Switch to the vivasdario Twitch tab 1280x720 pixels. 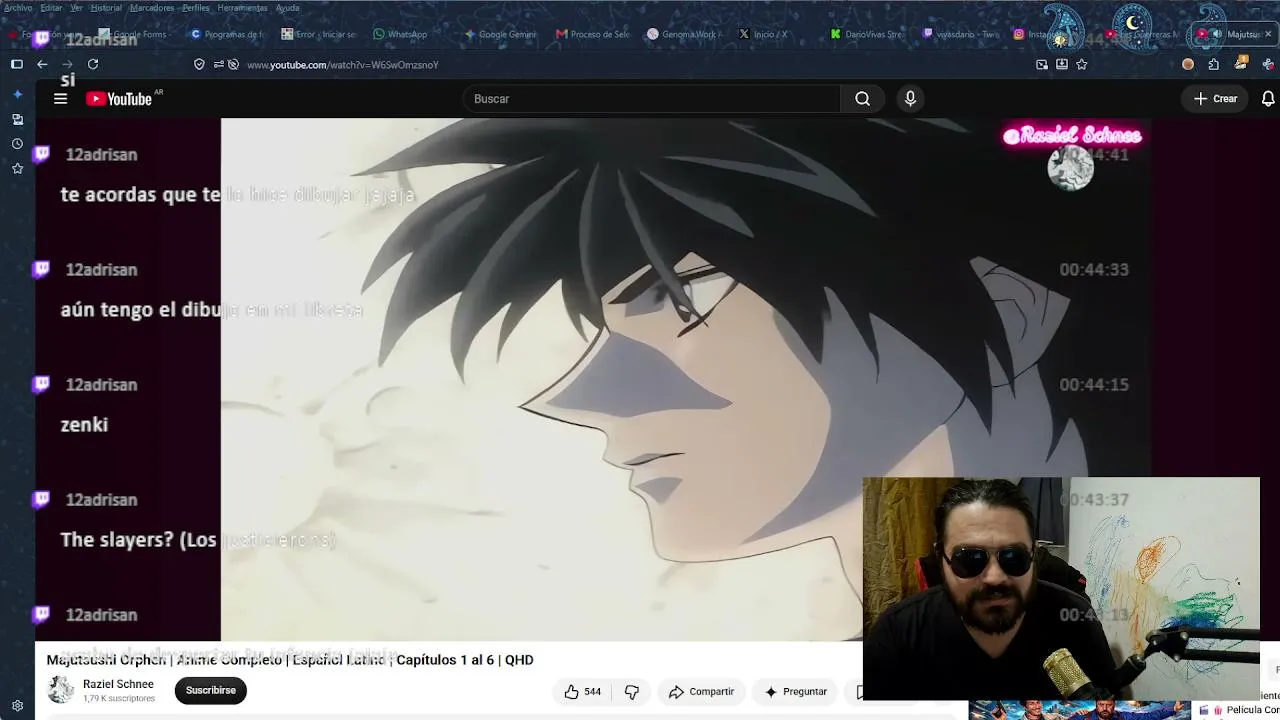coord(960,34)
